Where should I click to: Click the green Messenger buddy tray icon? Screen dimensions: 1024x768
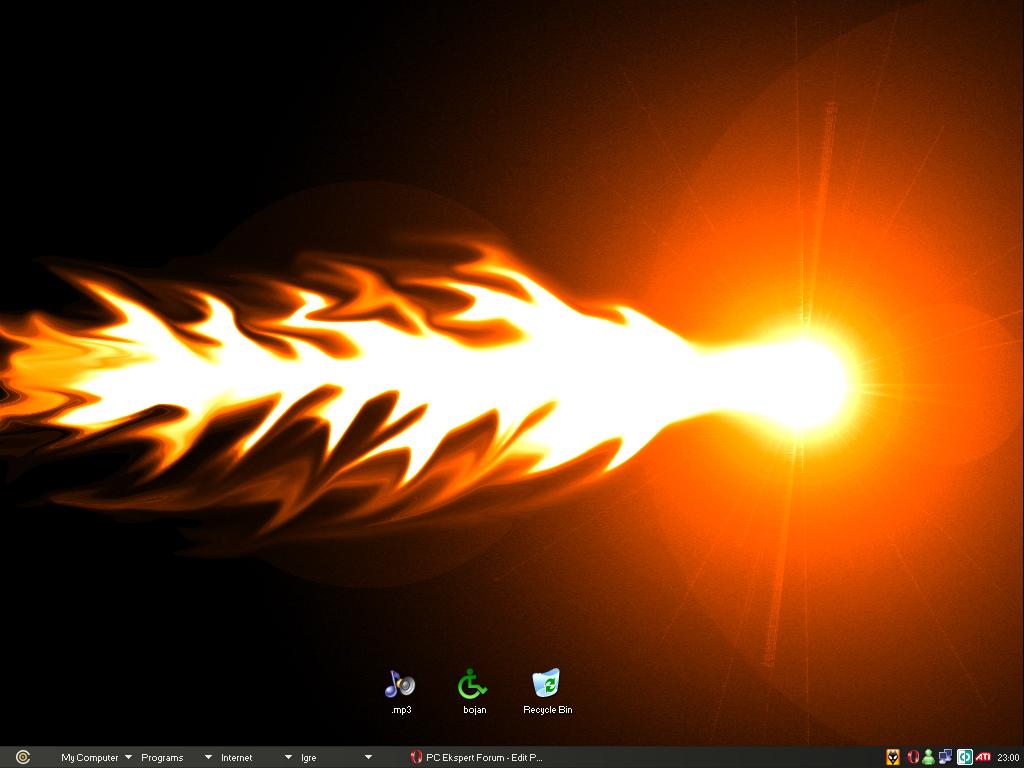pyautogui.click(x=928, y=757)
